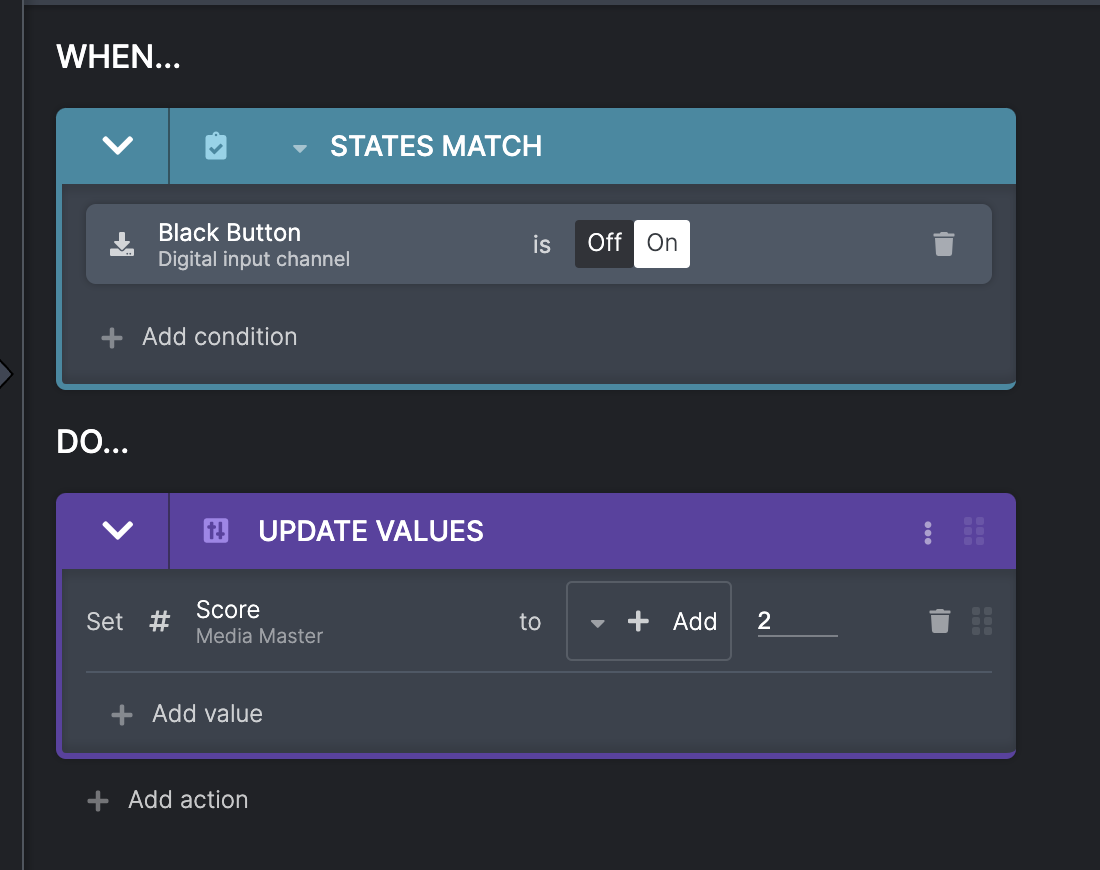Collapse the States Match block chevron
The image size is (1100, 870).
(x=117, y=145)
